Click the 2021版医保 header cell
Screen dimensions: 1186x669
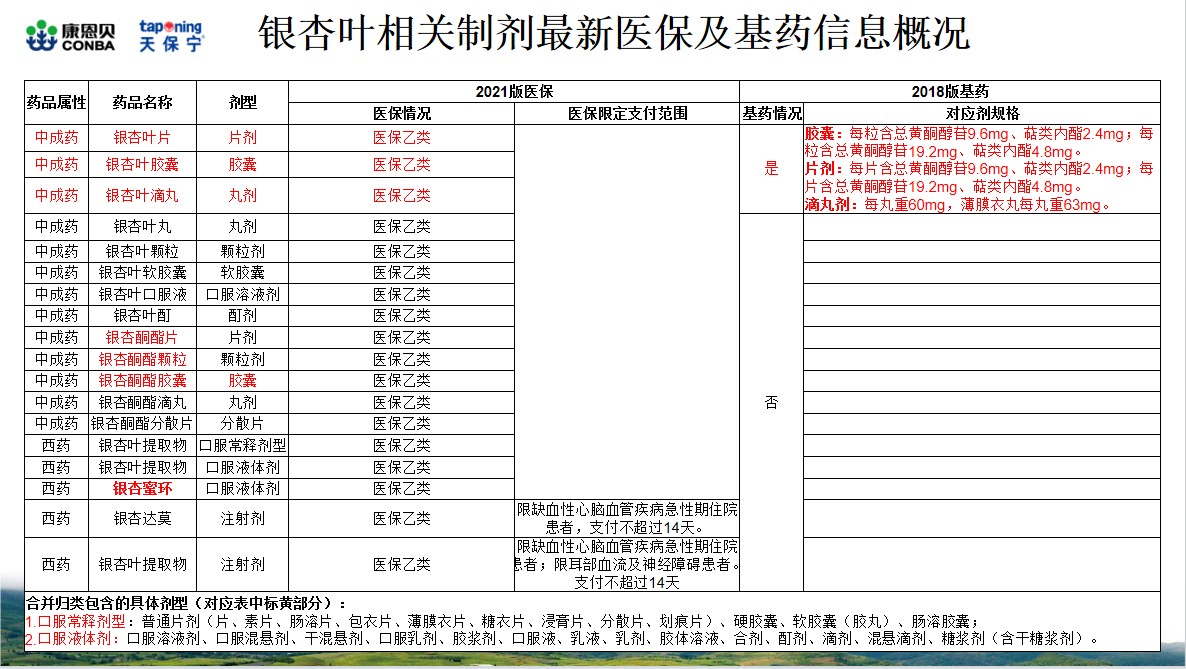click(514, 92)
